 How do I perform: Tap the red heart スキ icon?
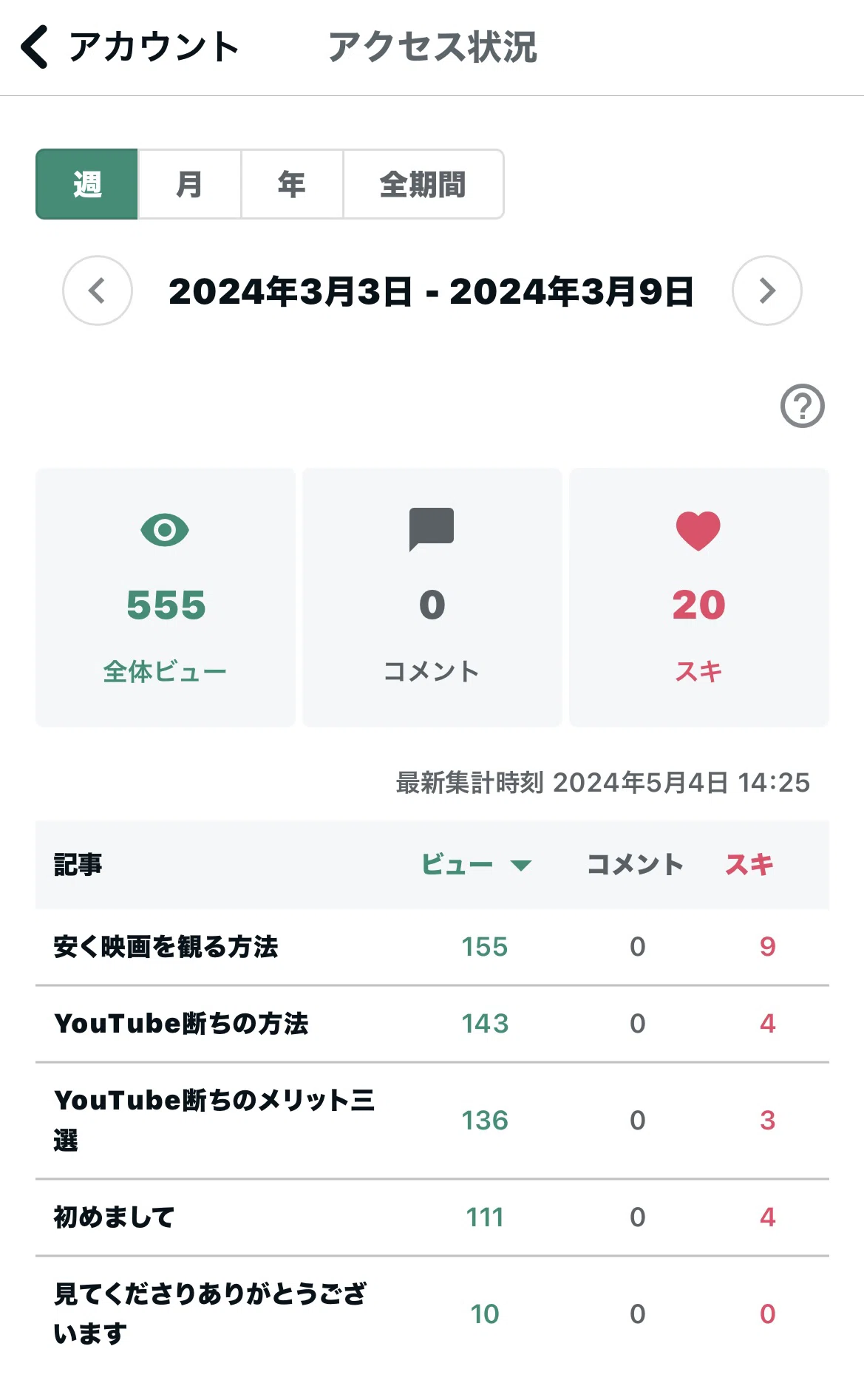pos(698,531)
